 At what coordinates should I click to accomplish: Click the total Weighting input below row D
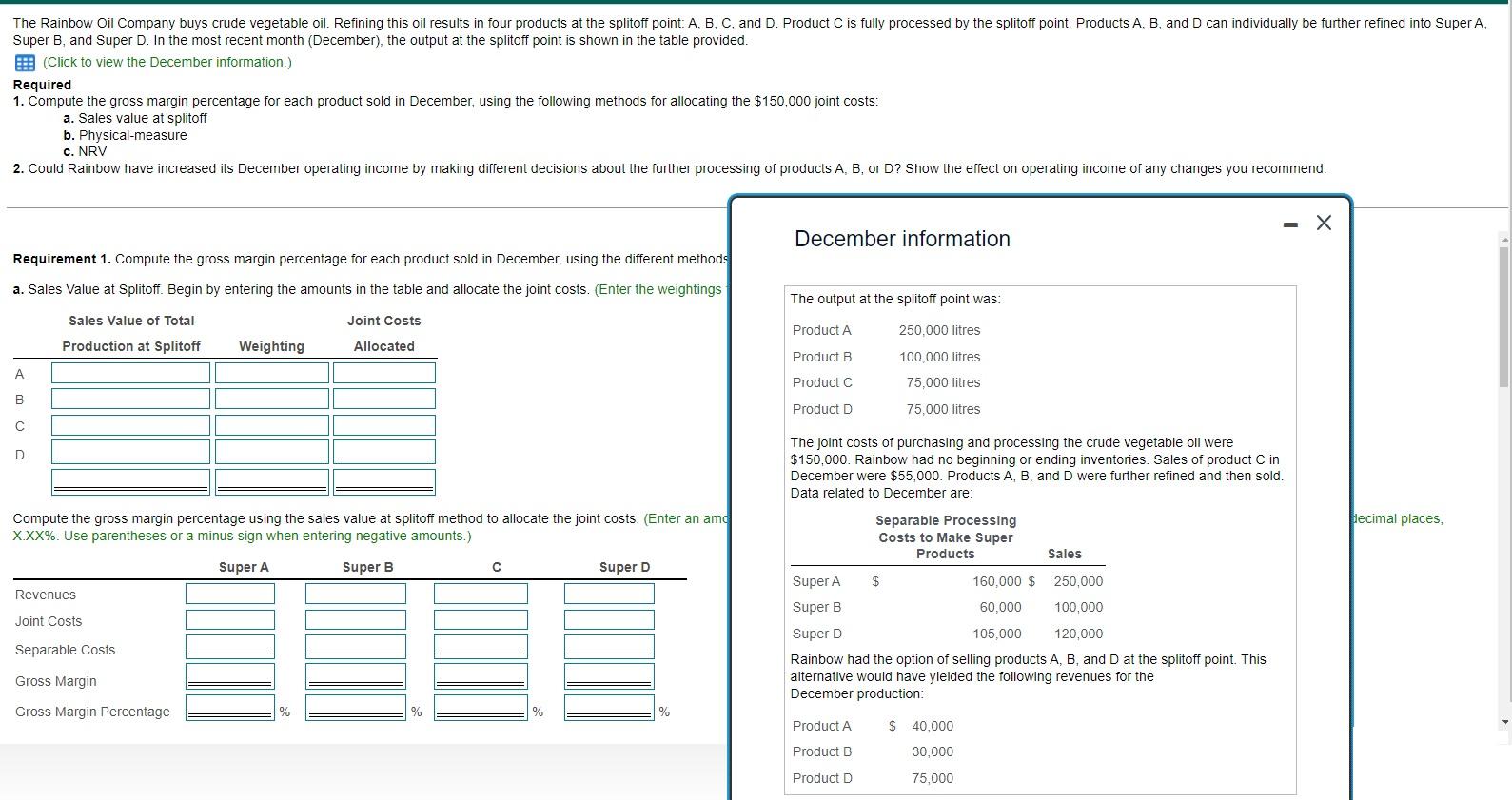click(272, 482)
